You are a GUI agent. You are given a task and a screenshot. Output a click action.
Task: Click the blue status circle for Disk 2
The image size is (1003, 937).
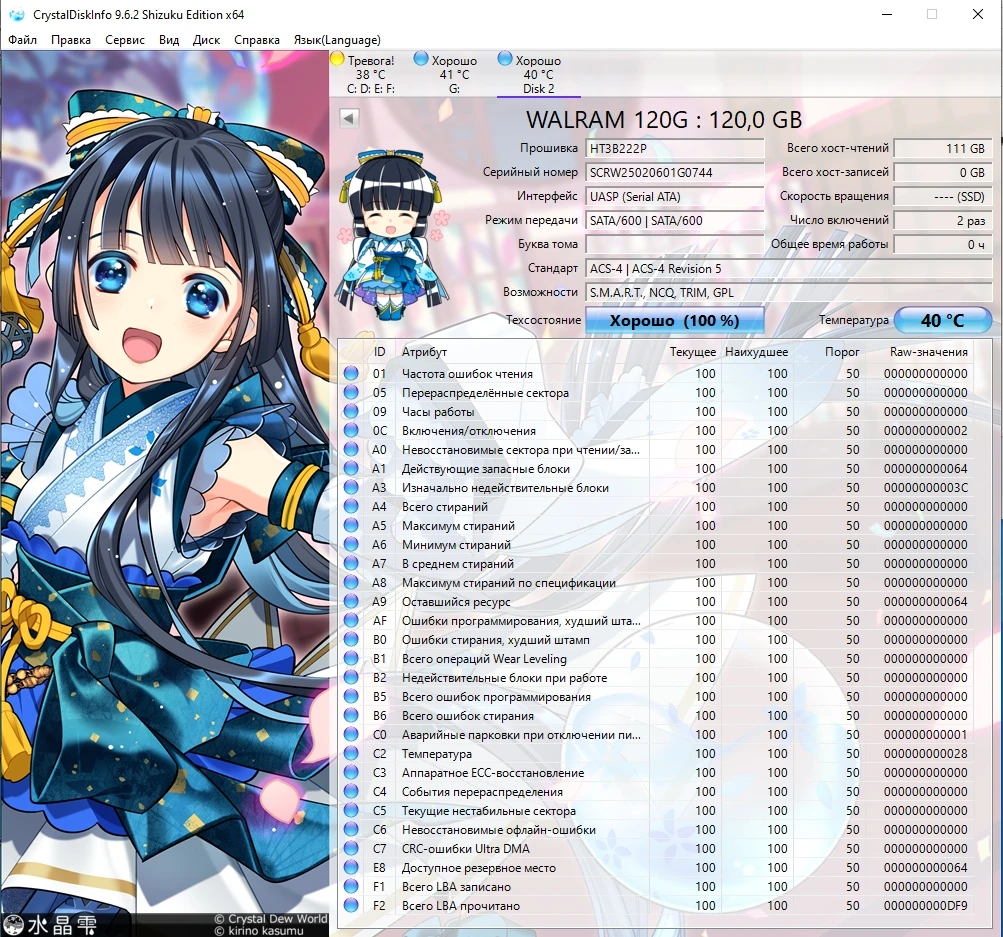point(505,59)
